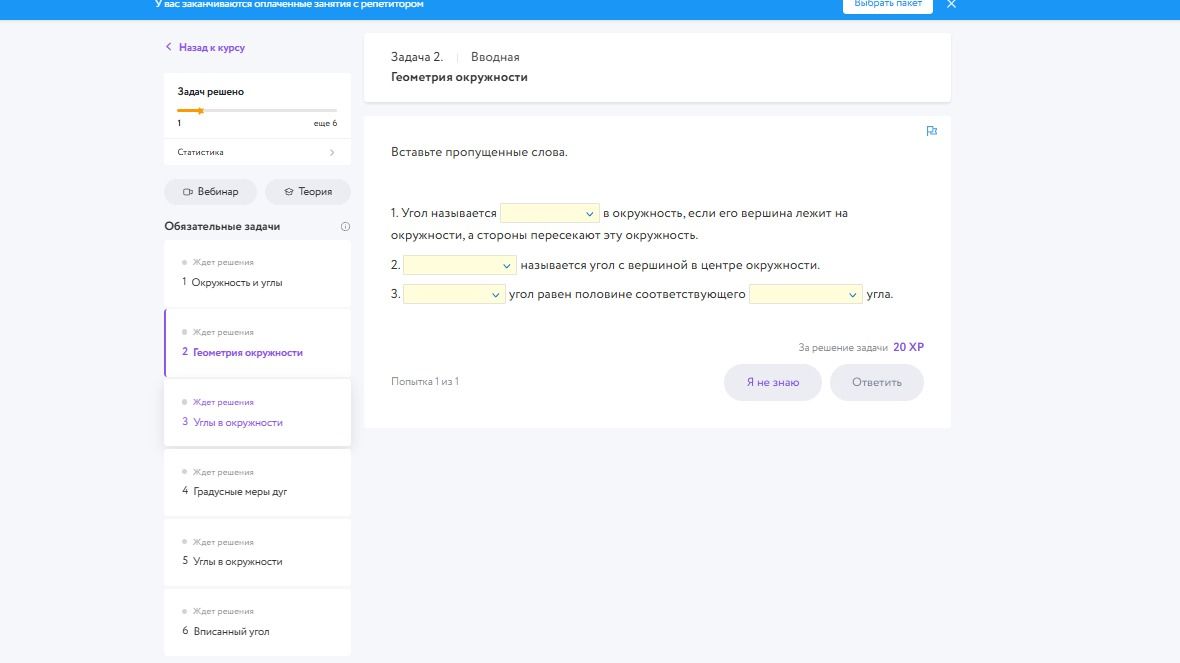
Task: Open the dropdown starting sentence 2
Action: (x=460, y=265)
